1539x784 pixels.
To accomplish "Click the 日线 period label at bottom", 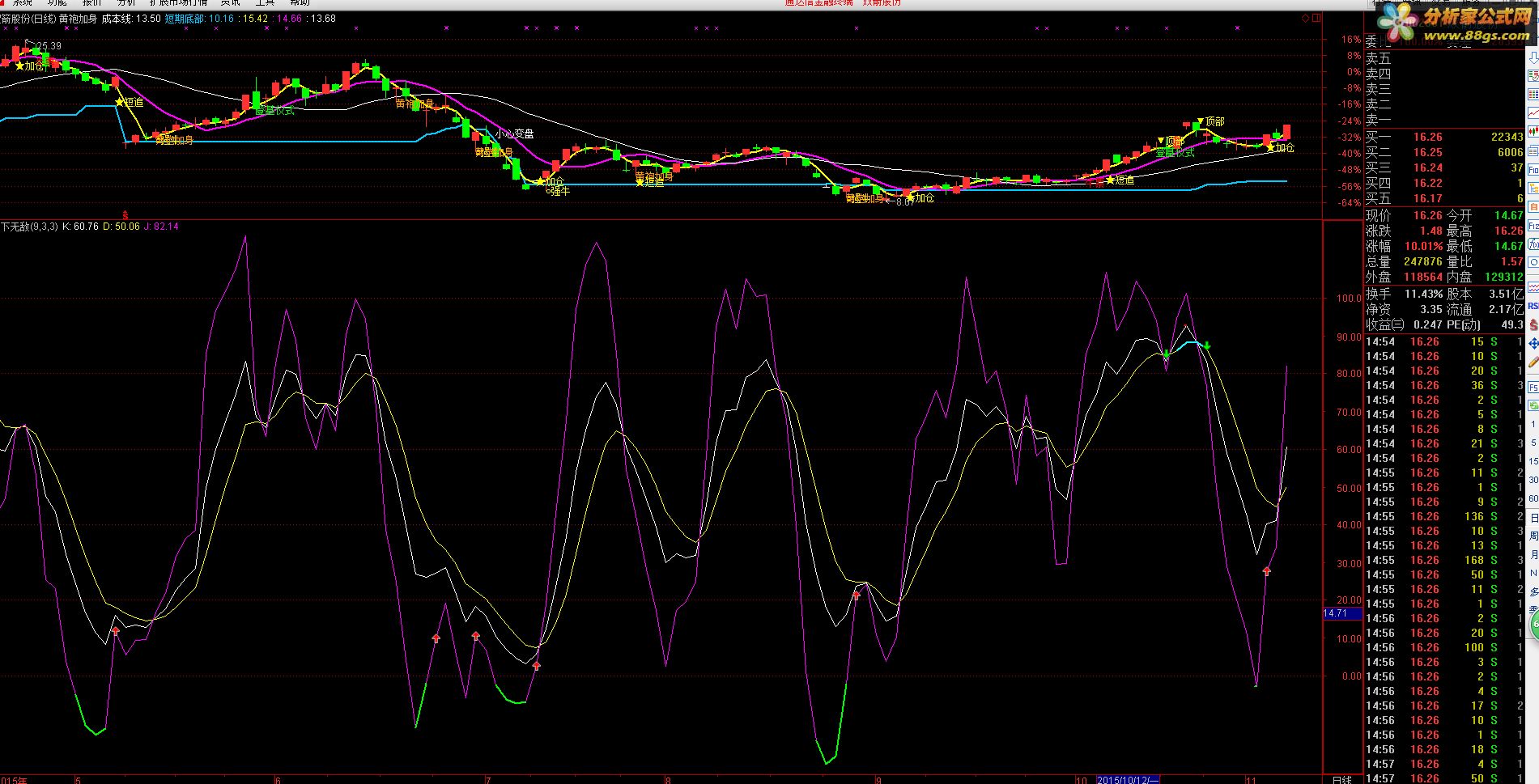I will (x=1341, y=779).
